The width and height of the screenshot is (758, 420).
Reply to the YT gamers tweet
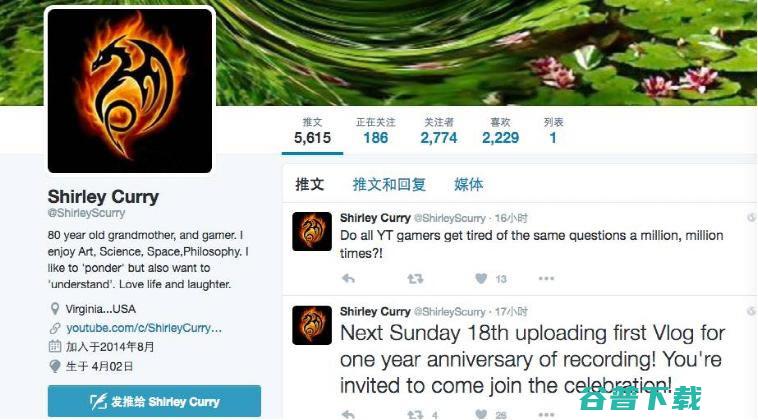click(349, 279)
